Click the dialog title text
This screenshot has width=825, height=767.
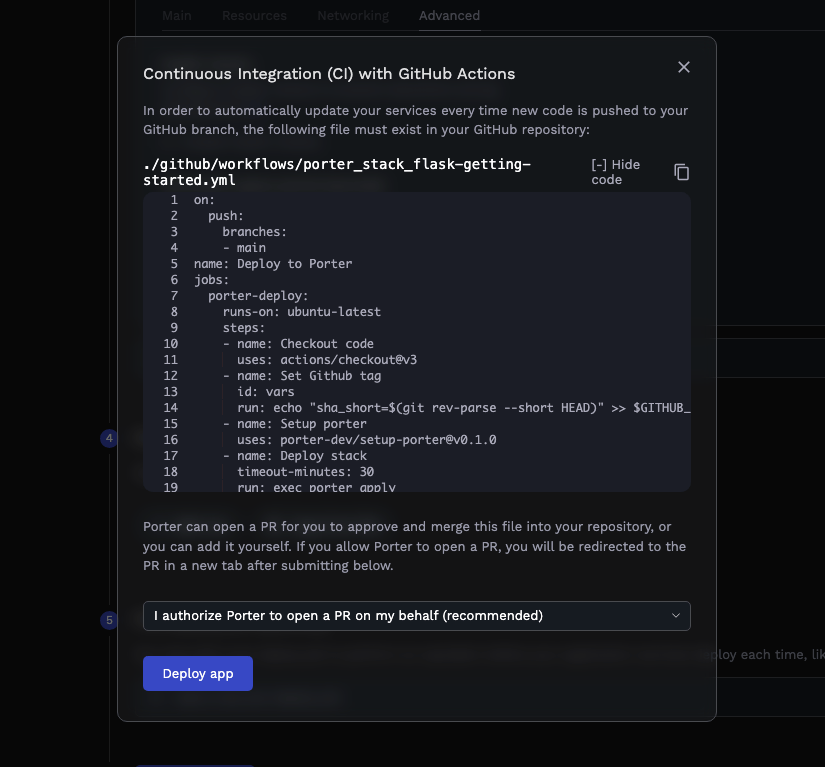329,74
